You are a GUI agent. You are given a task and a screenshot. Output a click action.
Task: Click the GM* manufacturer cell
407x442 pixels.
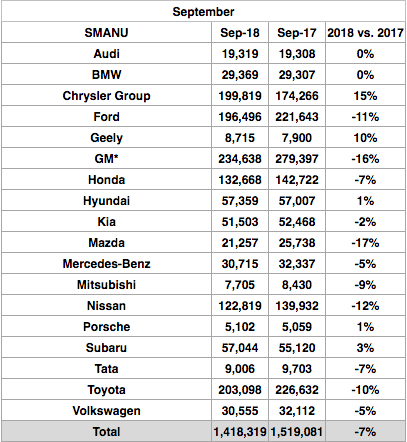pos(106,159)
